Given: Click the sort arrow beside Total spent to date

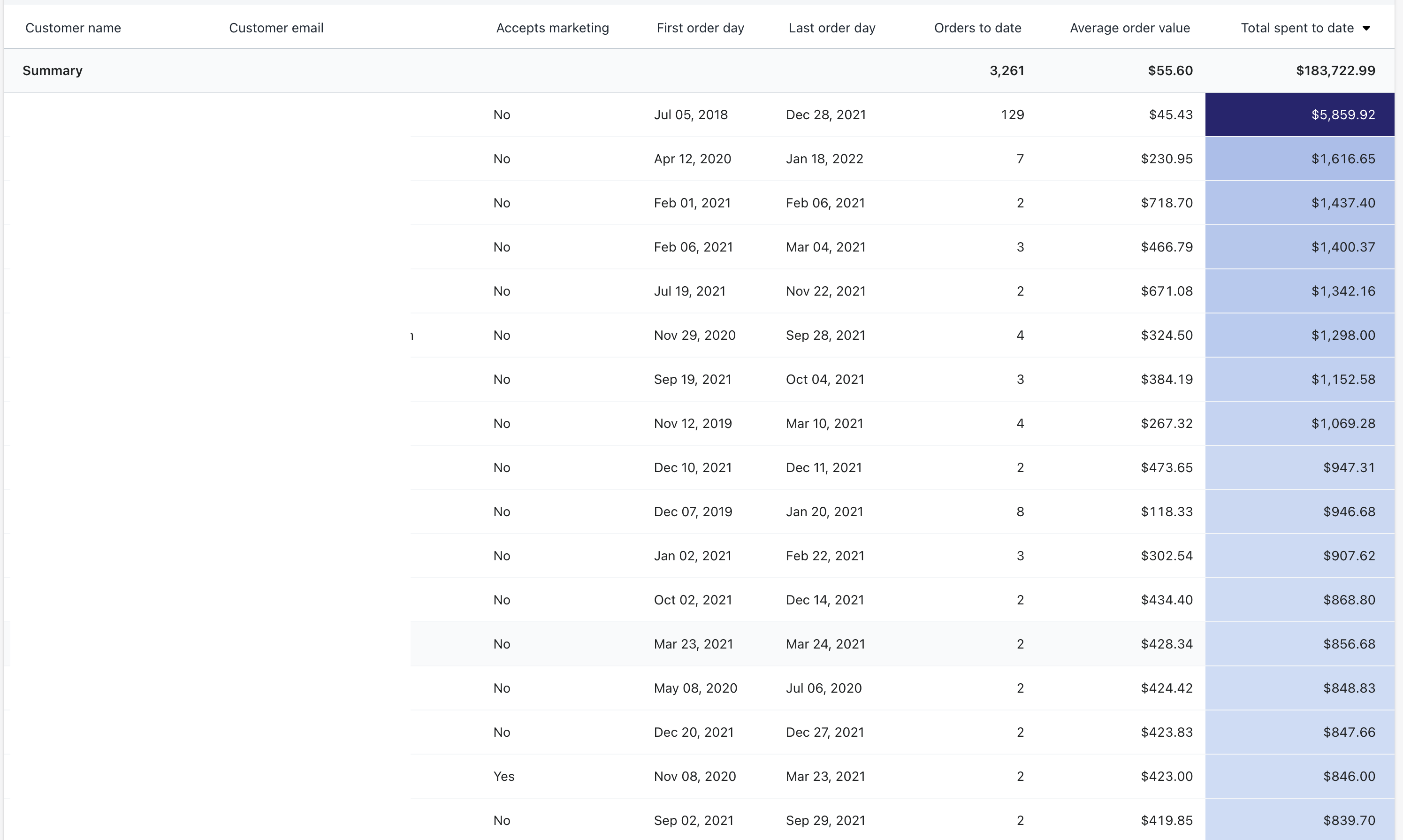Looking at the screenshot, I should [1365, 28].
